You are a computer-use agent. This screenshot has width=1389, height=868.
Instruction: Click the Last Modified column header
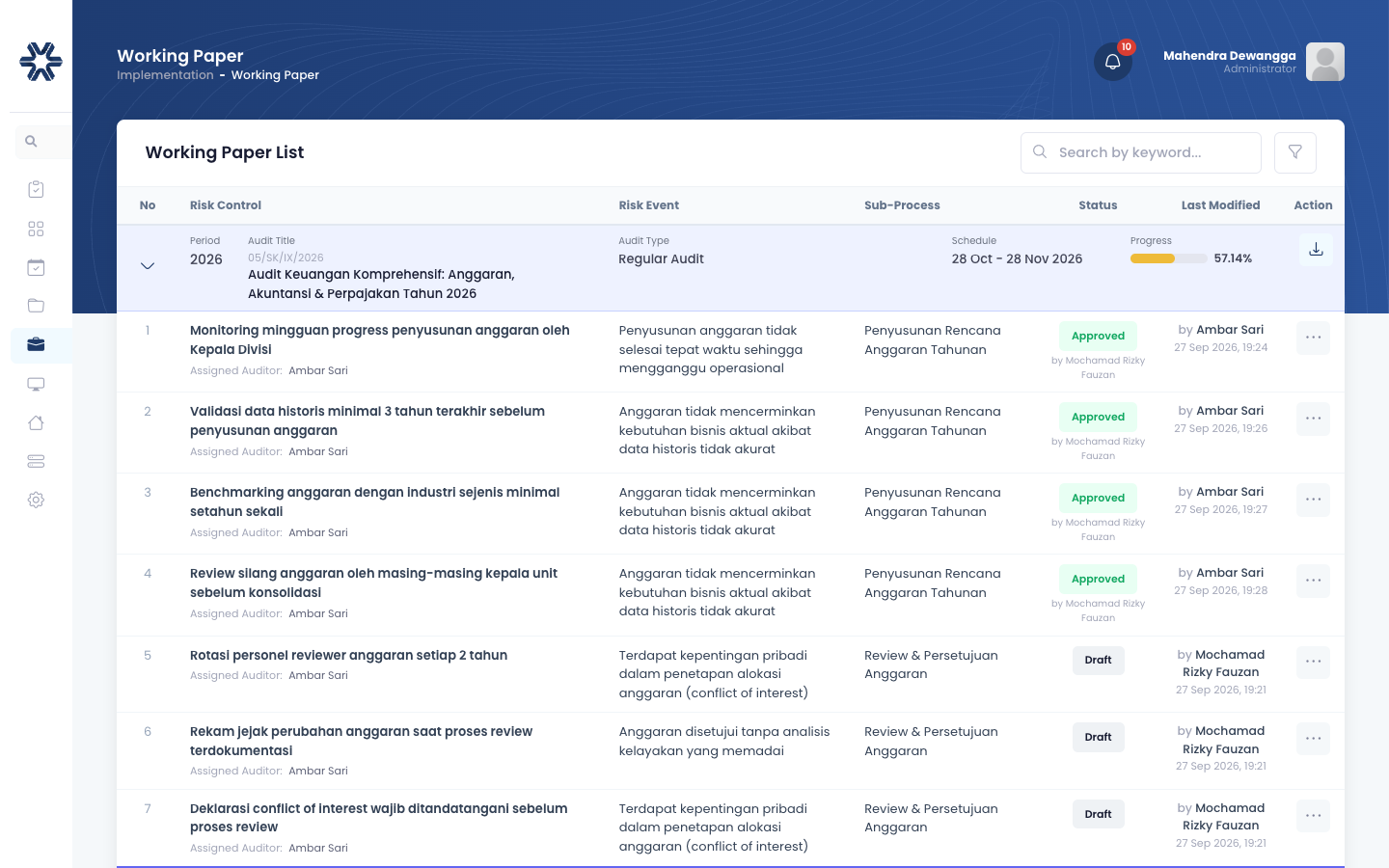(x=1220, y=205)
